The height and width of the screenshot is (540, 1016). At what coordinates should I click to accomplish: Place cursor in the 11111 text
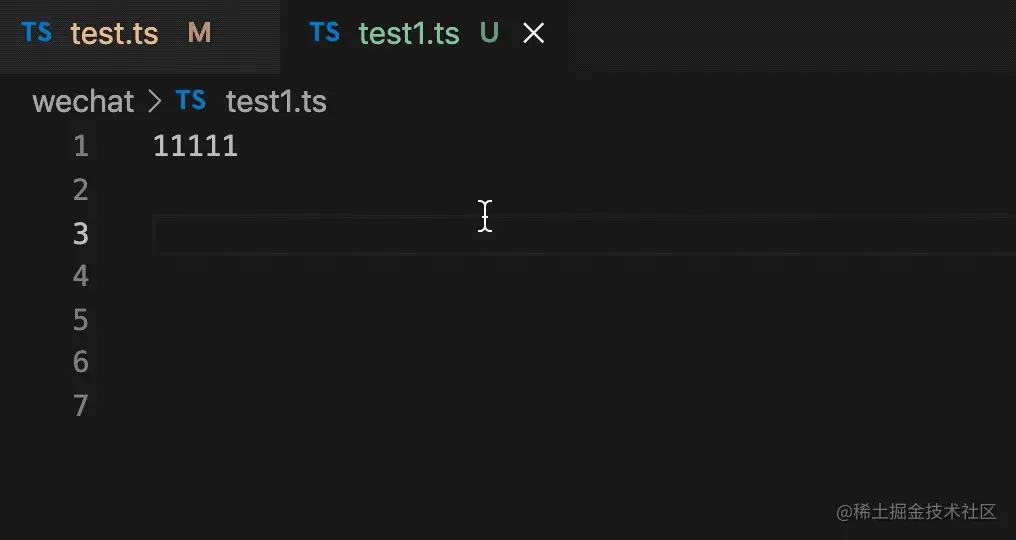click(195, 147)
